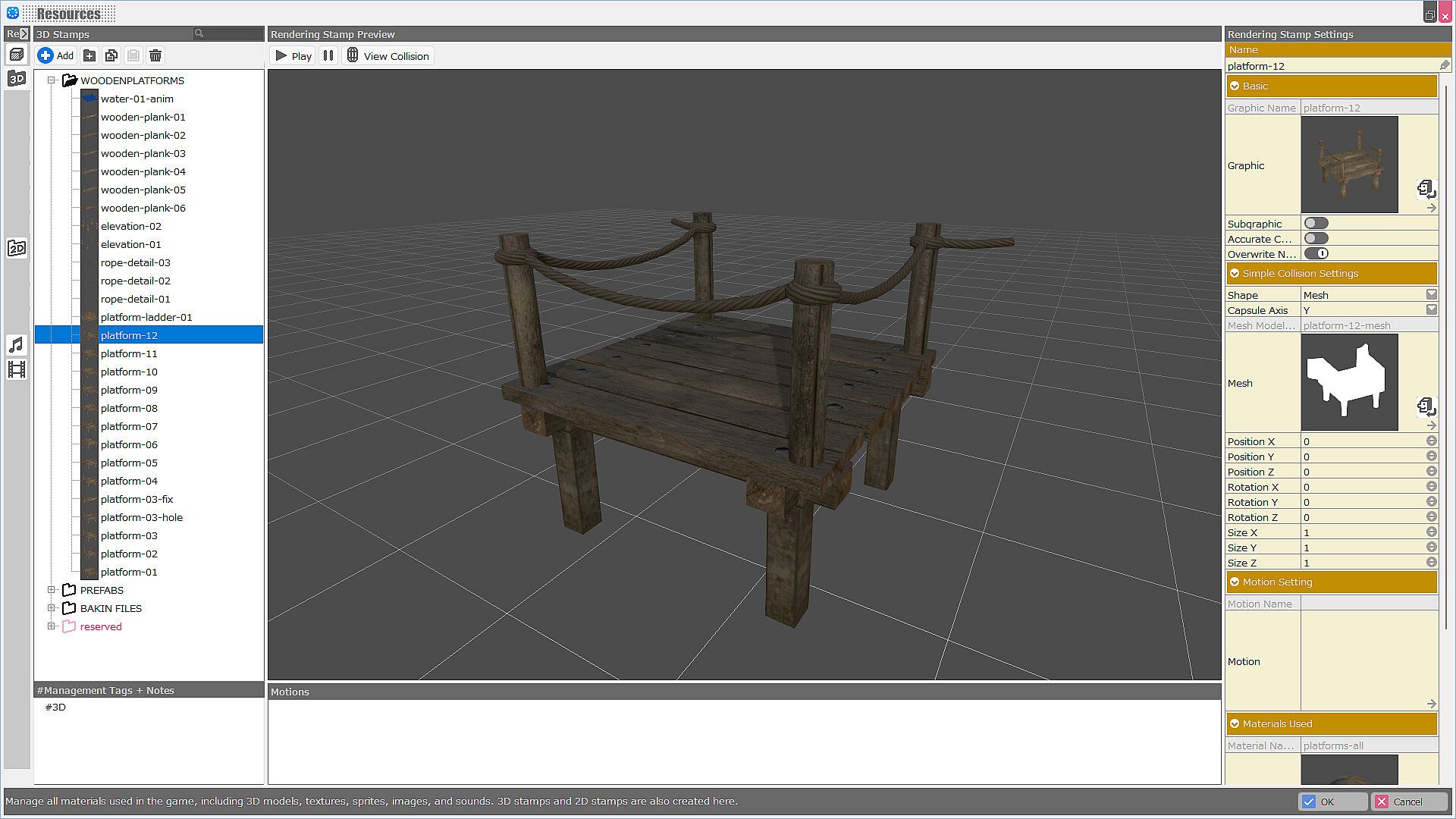Click the add folder icon

[89, 55]
